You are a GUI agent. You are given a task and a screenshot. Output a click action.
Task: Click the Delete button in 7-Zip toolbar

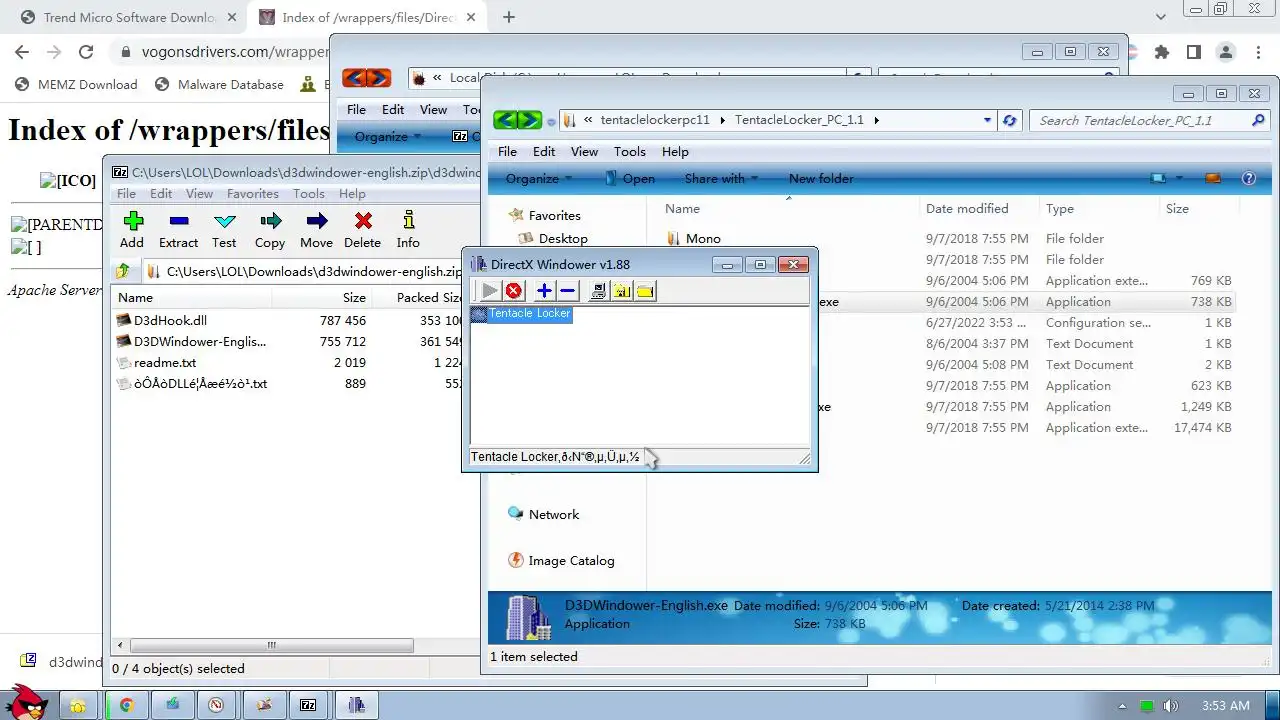pyautogui.click(x=362, y=230)
